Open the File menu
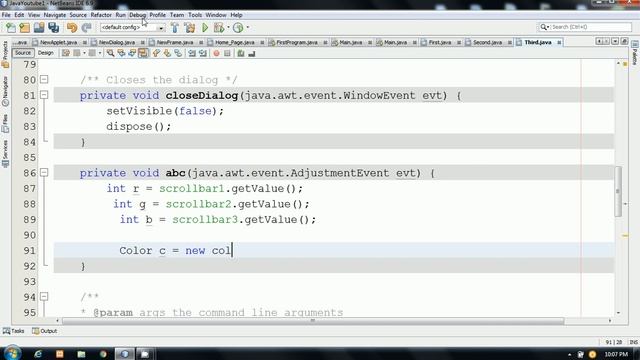Viewport: 640px width, 360px height. (x=6, y=15)
